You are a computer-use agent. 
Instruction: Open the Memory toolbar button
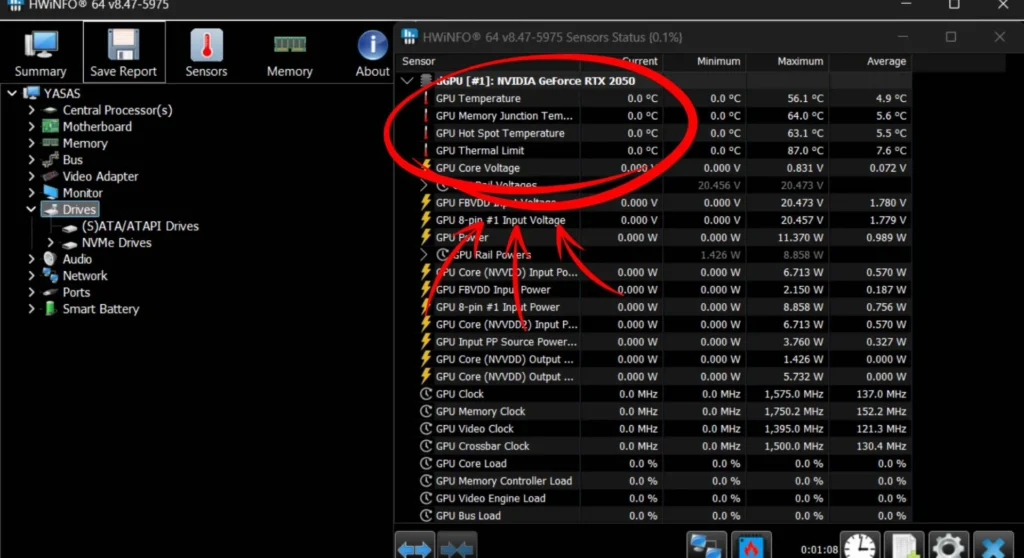click(x=289, y=53)
